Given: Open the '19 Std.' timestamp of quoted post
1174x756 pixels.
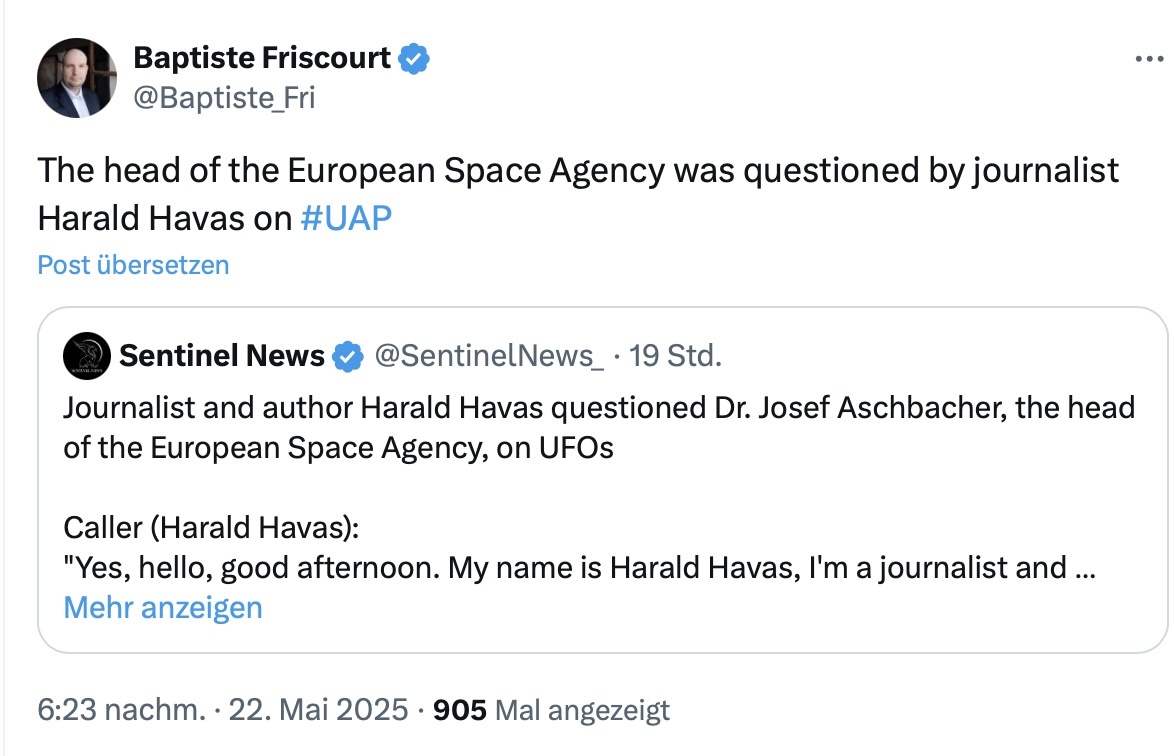Looking at the screenshot, I should [x=675, y=356].
